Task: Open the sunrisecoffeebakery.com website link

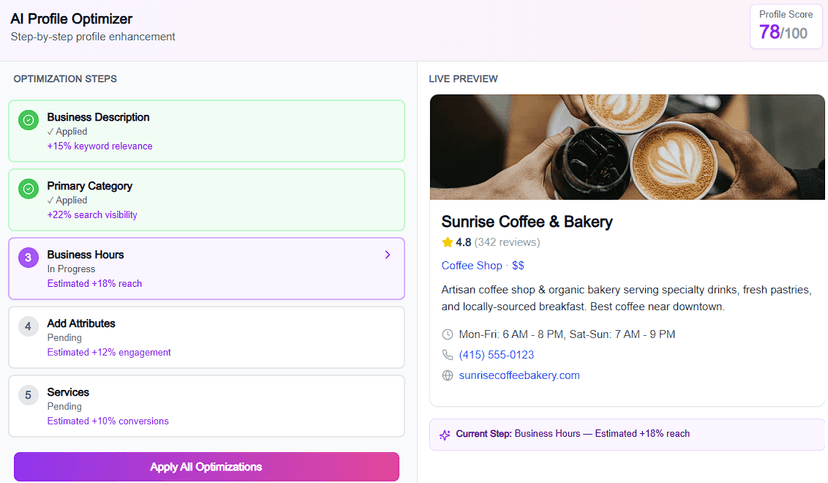Action: [x=519, y=376]
